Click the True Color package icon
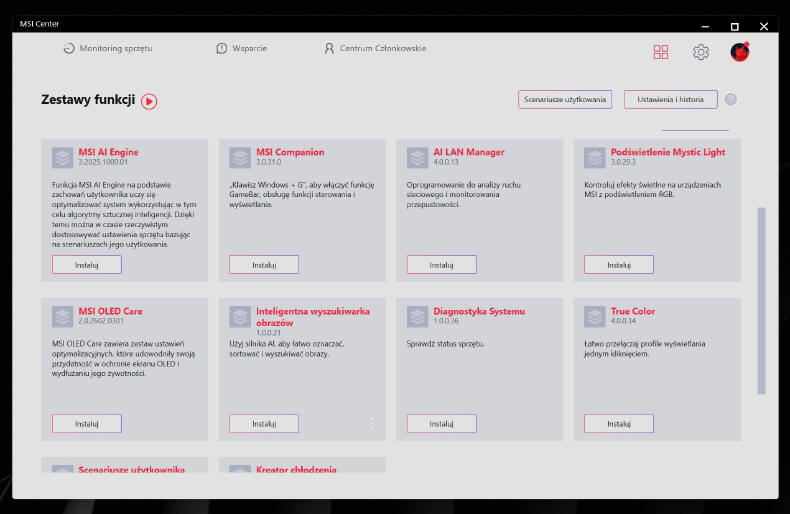 (595, 316)
